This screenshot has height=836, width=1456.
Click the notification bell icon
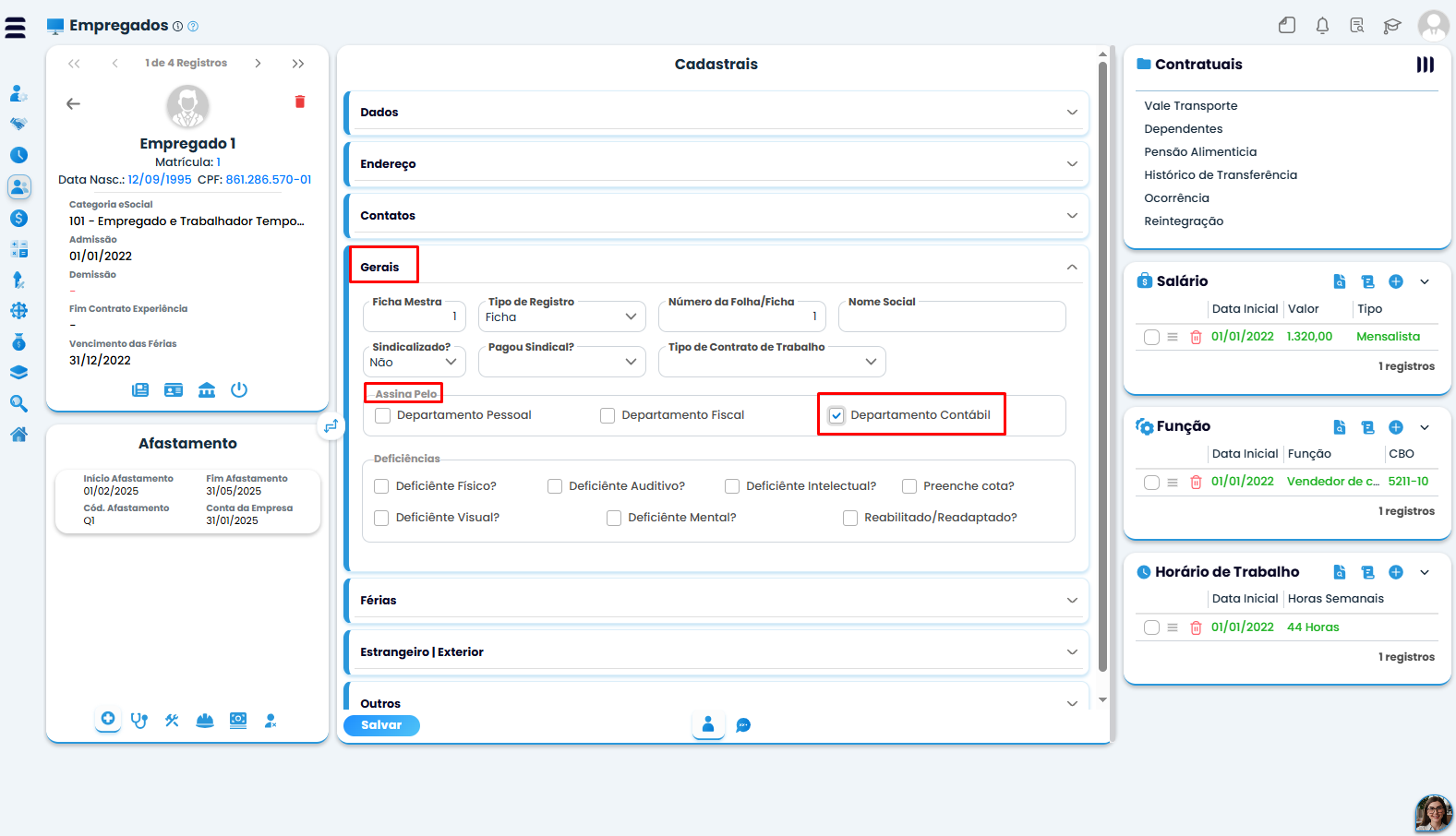coord(1322,26)
